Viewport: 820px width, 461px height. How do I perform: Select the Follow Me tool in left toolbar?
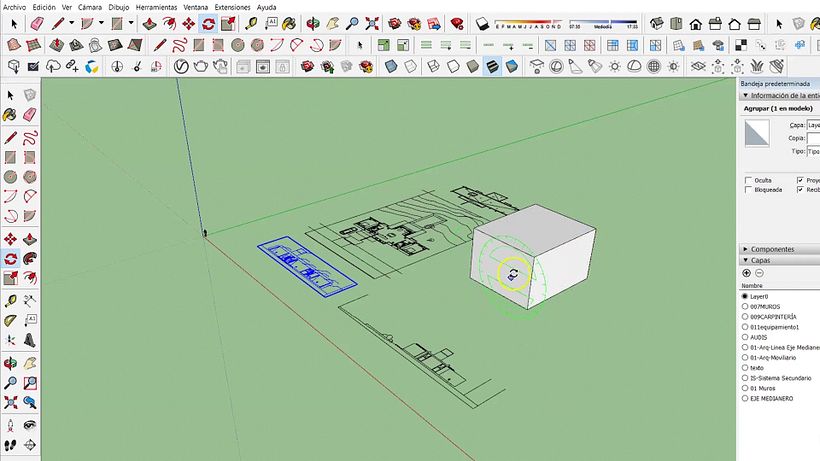coord(30,258)
